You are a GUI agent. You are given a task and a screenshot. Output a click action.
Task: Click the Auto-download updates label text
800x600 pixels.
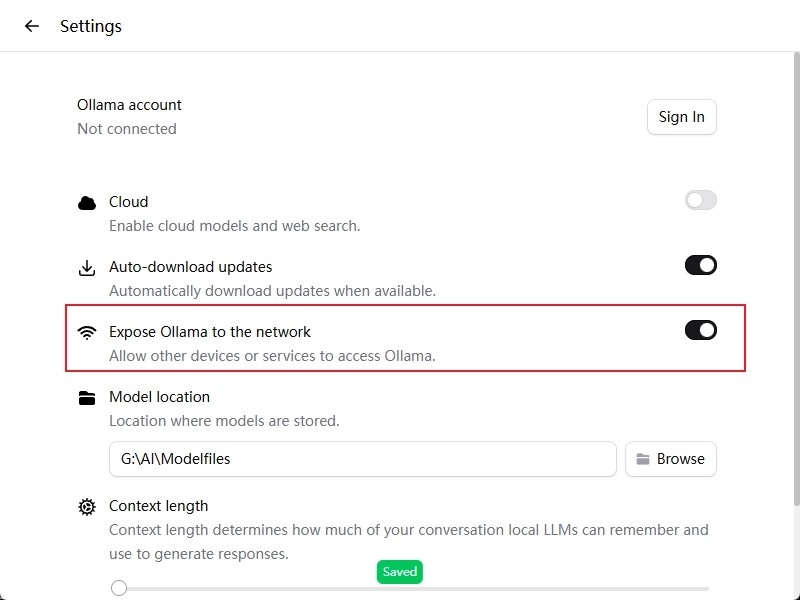pyautogui.click(x=190, y=267)
